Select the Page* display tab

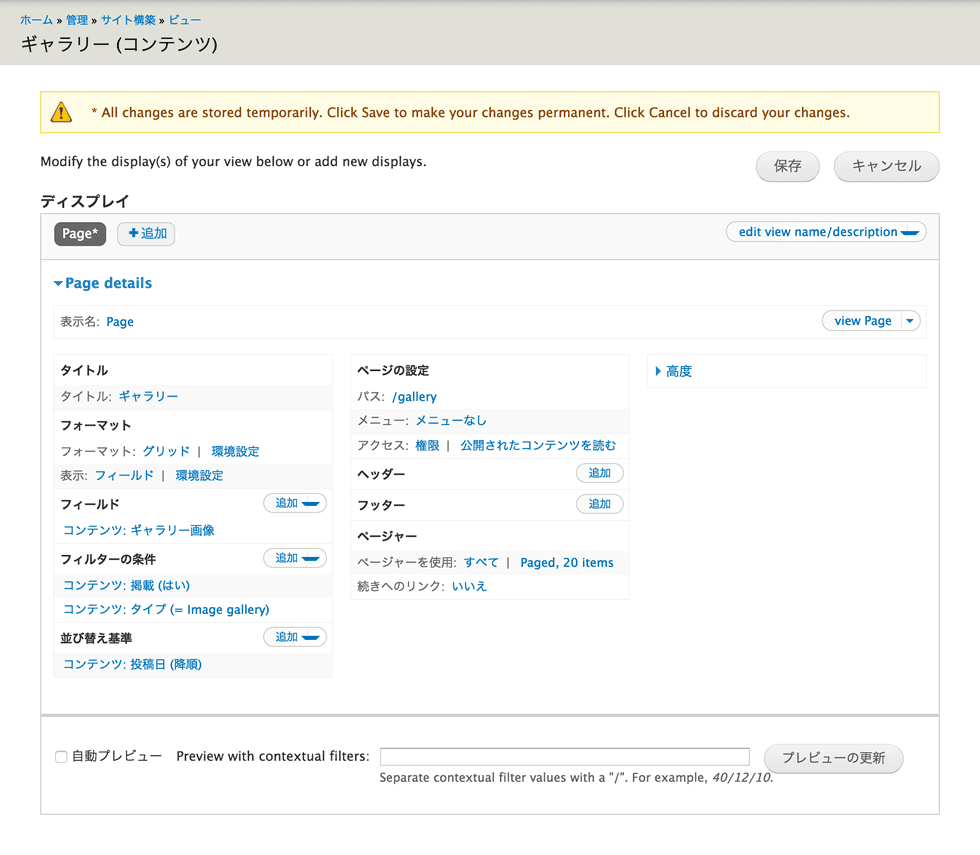[x=80, y=234]
